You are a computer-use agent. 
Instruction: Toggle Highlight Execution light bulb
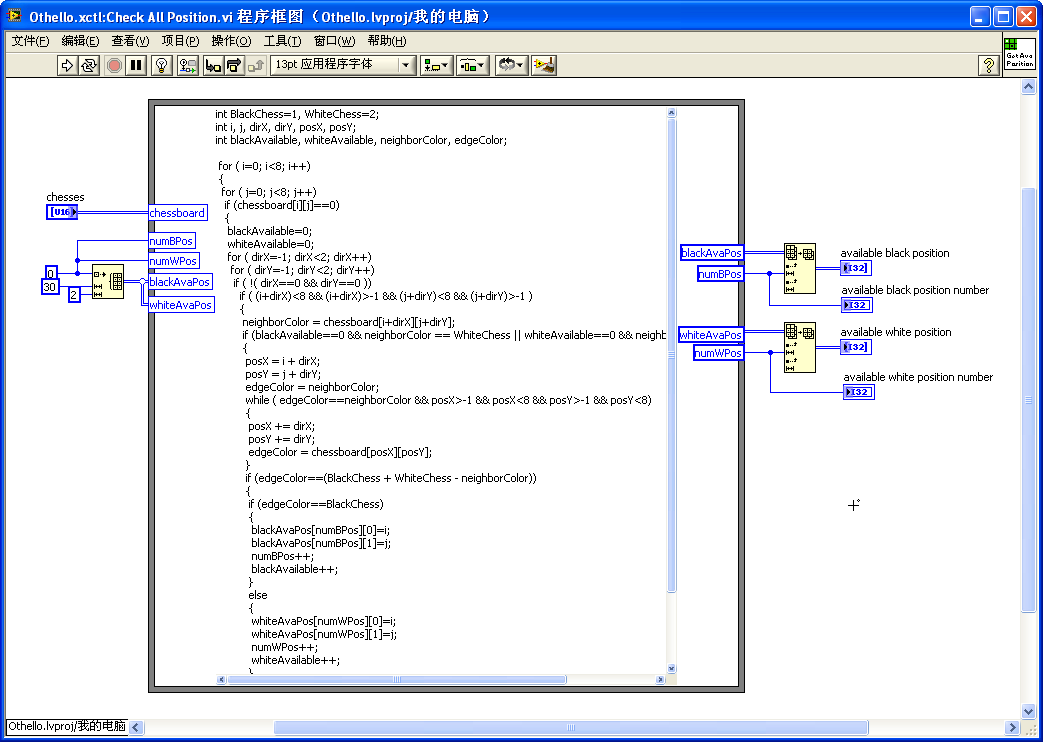pyautogui.click(x=162, y=65)
